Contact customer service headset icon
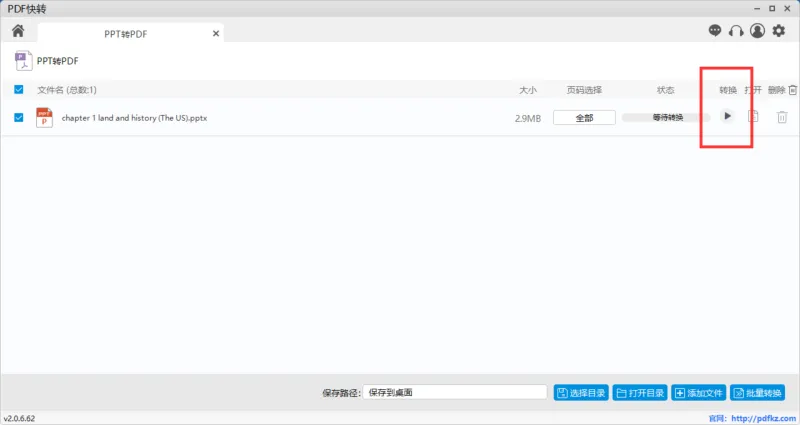This screenshot has width=800, height=425. (x=736, y=31)
